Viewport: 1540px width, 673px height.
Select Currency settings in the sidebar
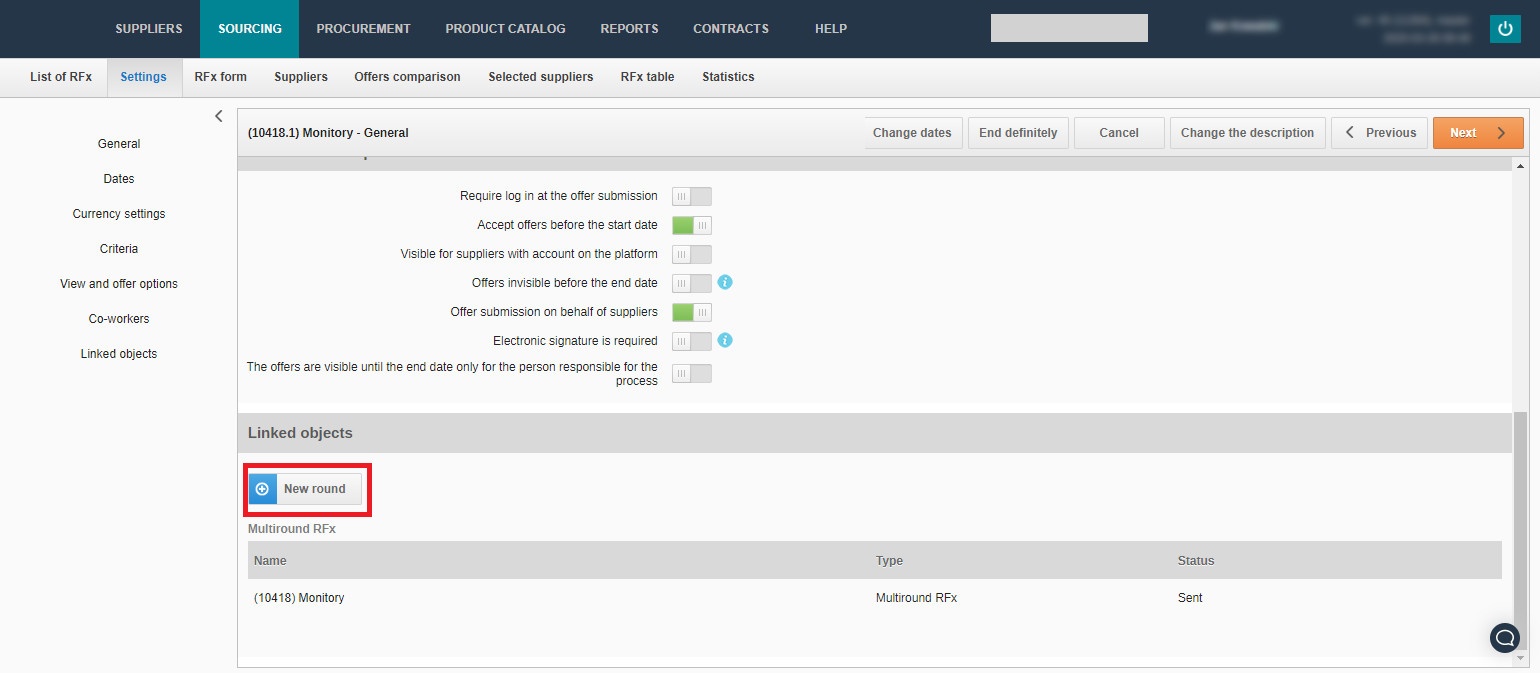[119, 214]
